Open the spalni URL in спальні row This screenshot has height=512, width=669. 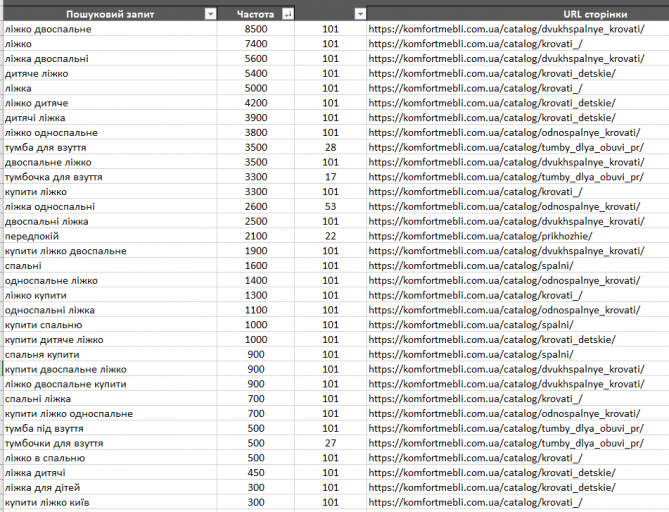click(x=471, y=265)
